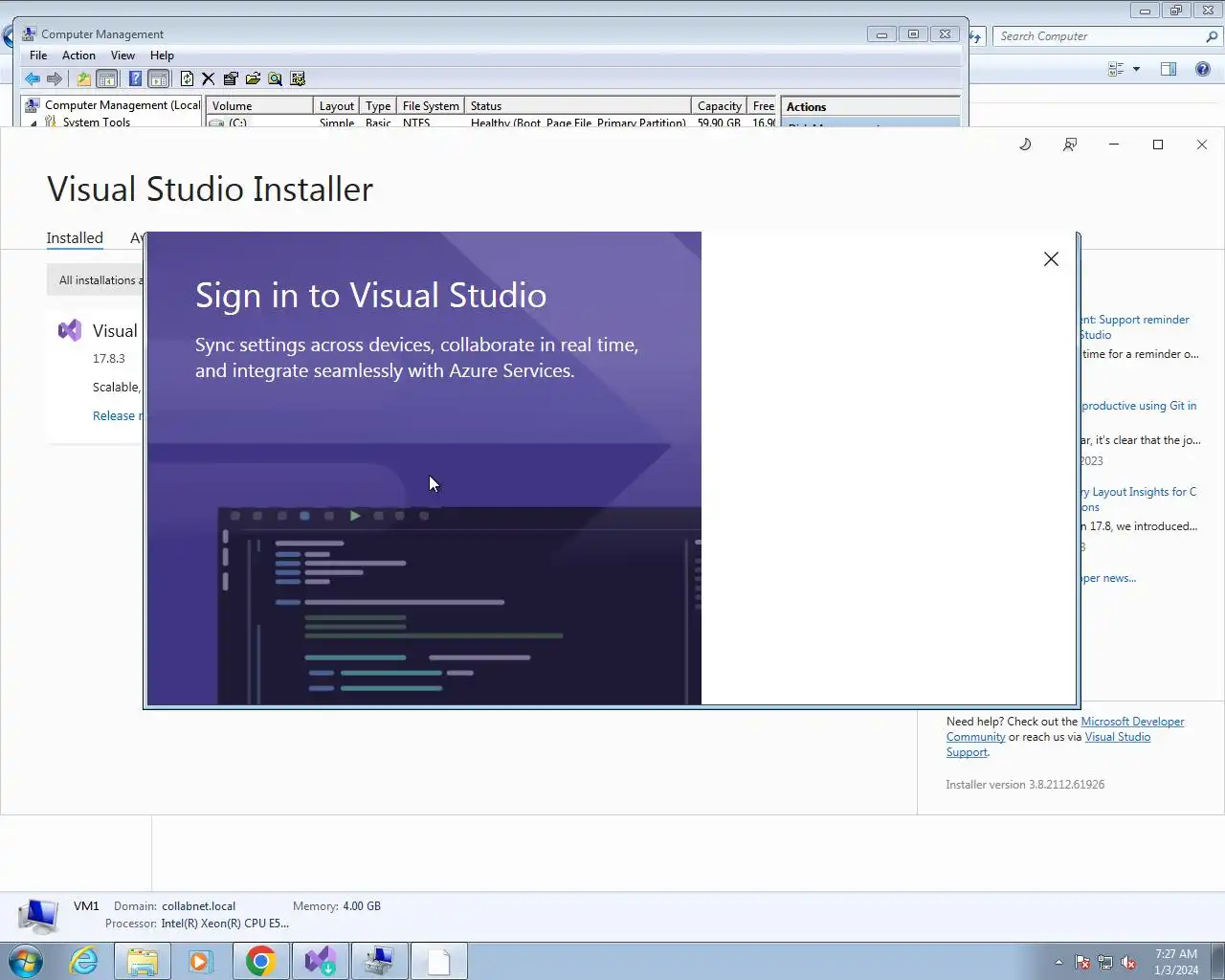Click Properties icon in Computer Management toolbar
Viewport: 1225px width, 980px height.
(x=231, y=78)
